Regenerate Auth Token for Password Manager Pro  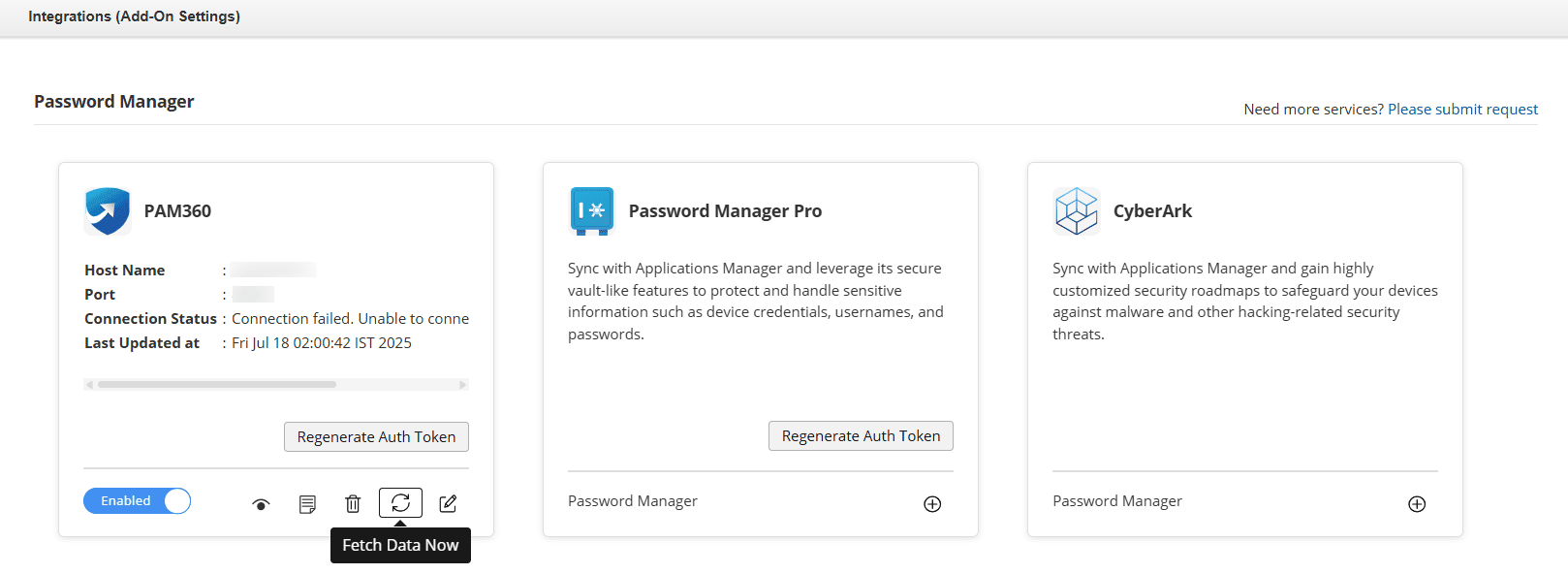point(861,436)
